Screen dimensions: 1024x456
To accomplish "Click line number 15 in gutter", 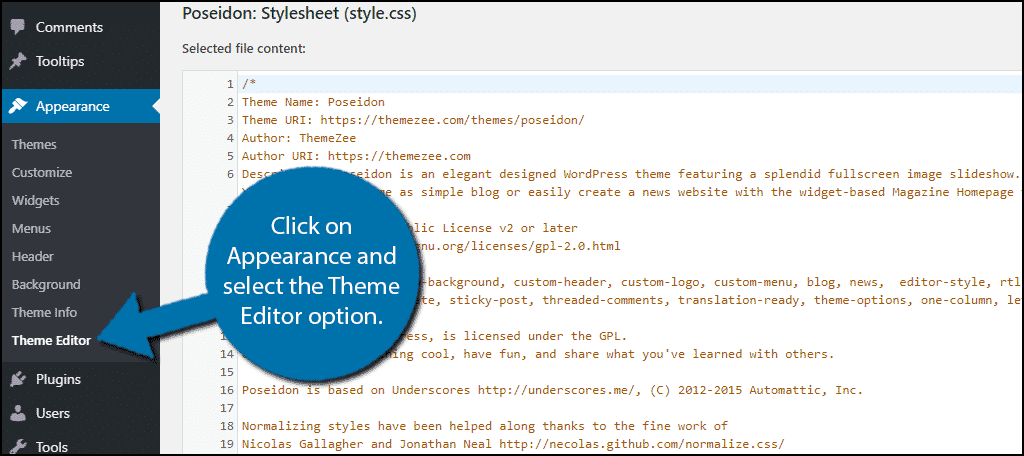I will click(227, 372).
